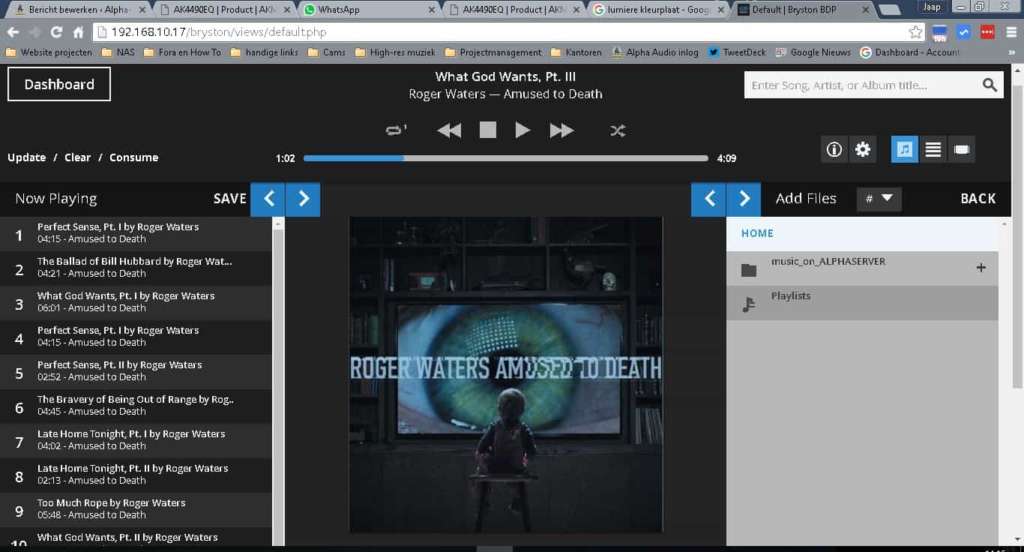Open the info icon
The height and width of the screenshot is (552, 1024).
[834, 150]
